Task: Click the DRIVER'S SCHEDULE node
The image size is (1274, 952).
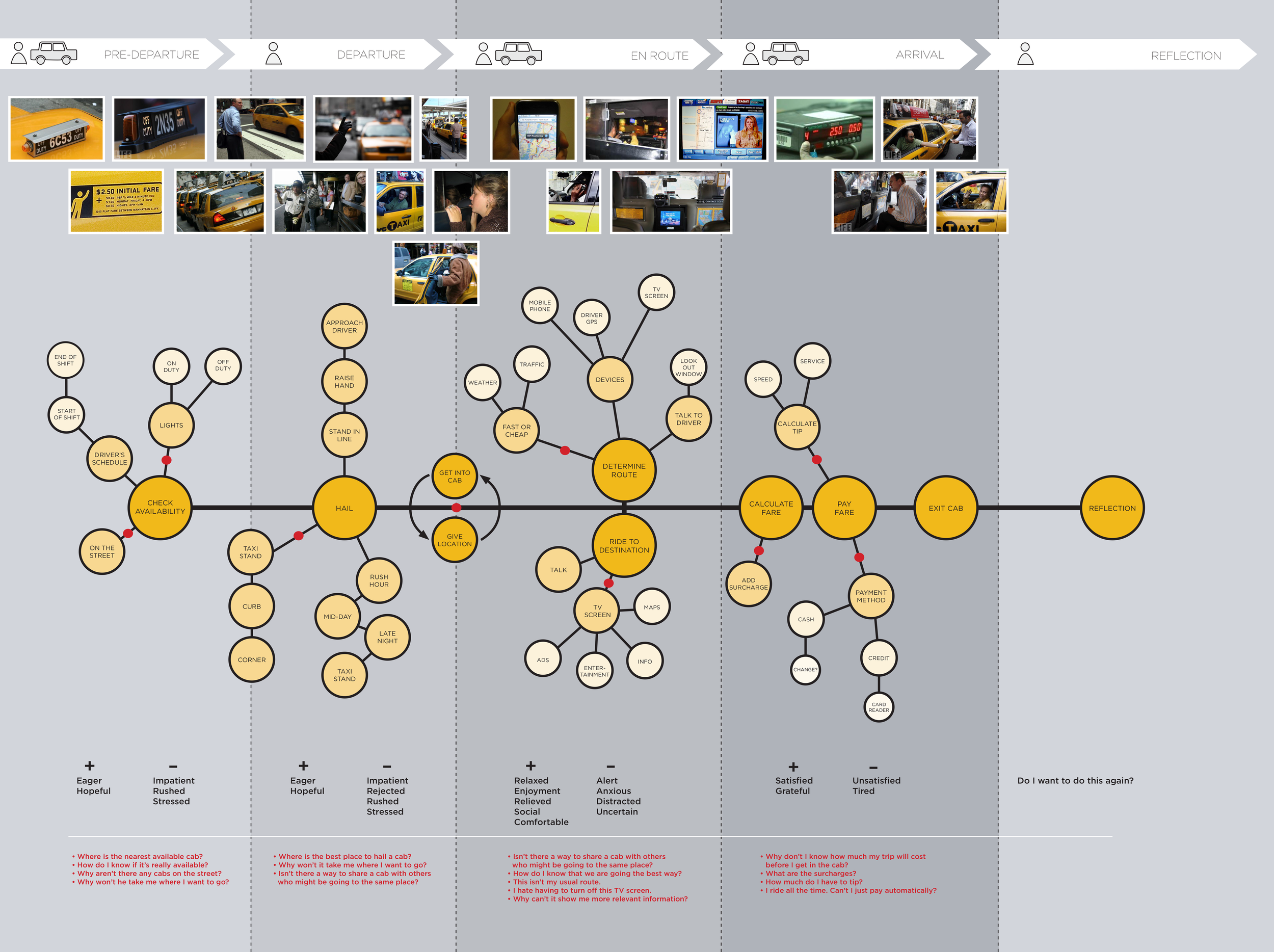Action: pyautogui.click(x=110, y=459)
